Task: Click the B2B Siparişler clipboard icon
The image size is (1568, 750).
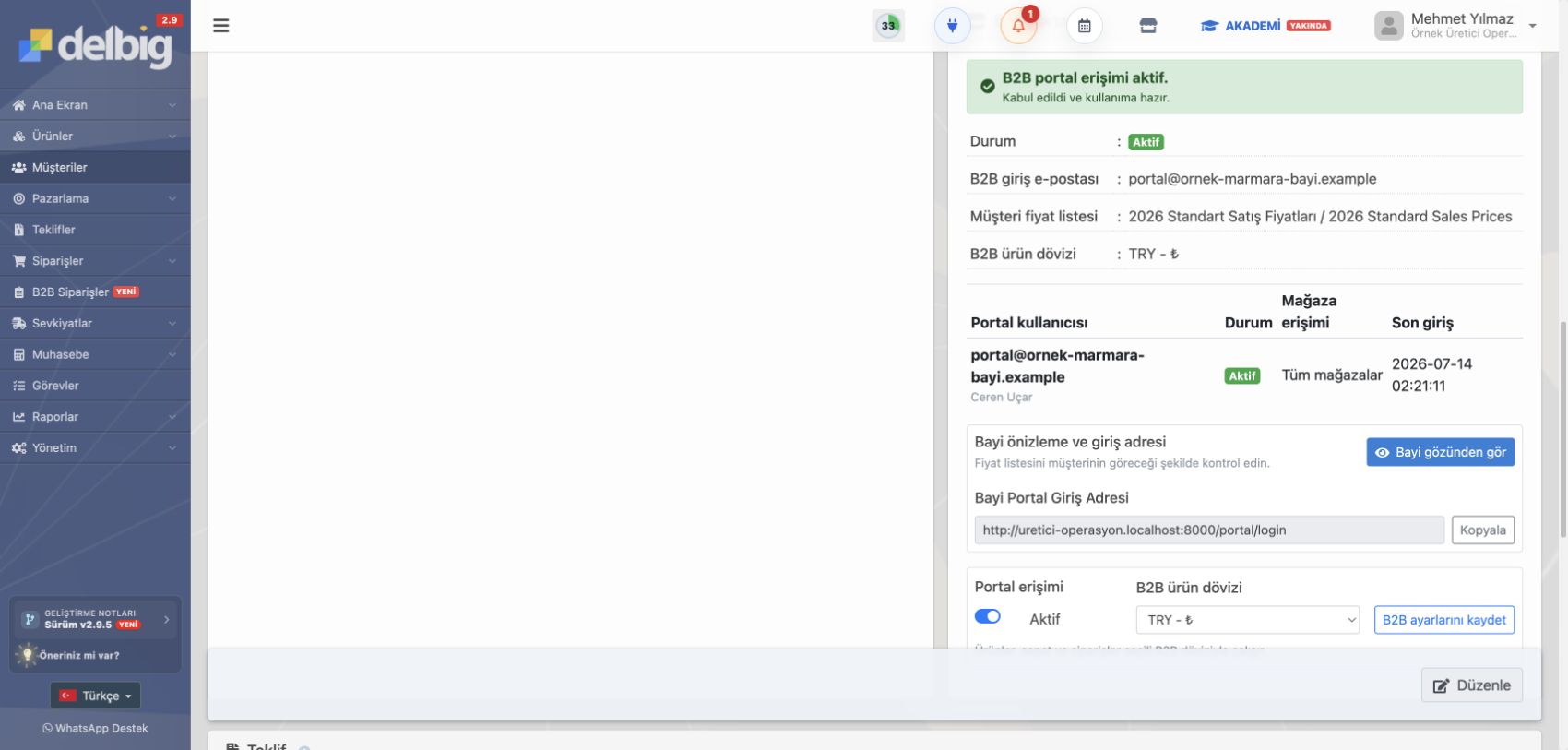Action: click(18, 292)
